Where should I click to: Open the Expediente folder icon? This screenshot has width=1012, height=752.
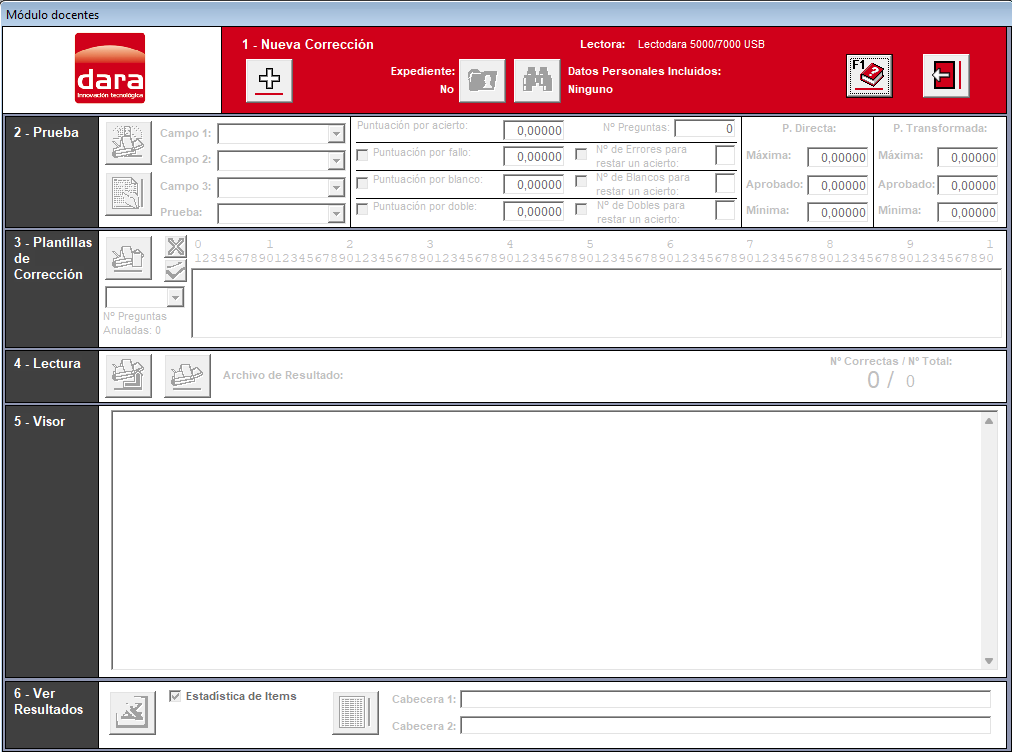tap(481, 81)
